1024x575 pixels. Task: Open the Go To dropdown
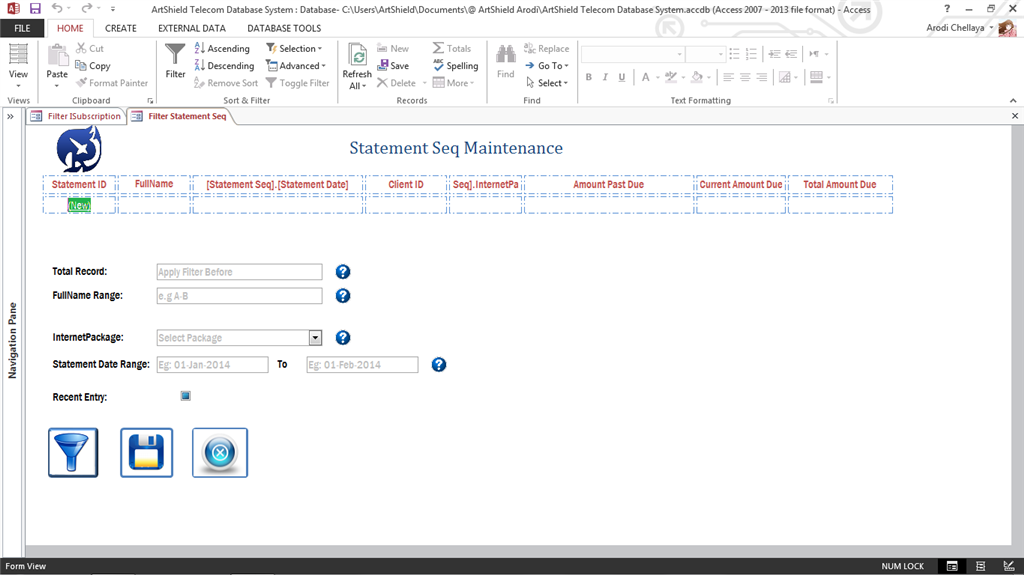(x=547, y=65)
